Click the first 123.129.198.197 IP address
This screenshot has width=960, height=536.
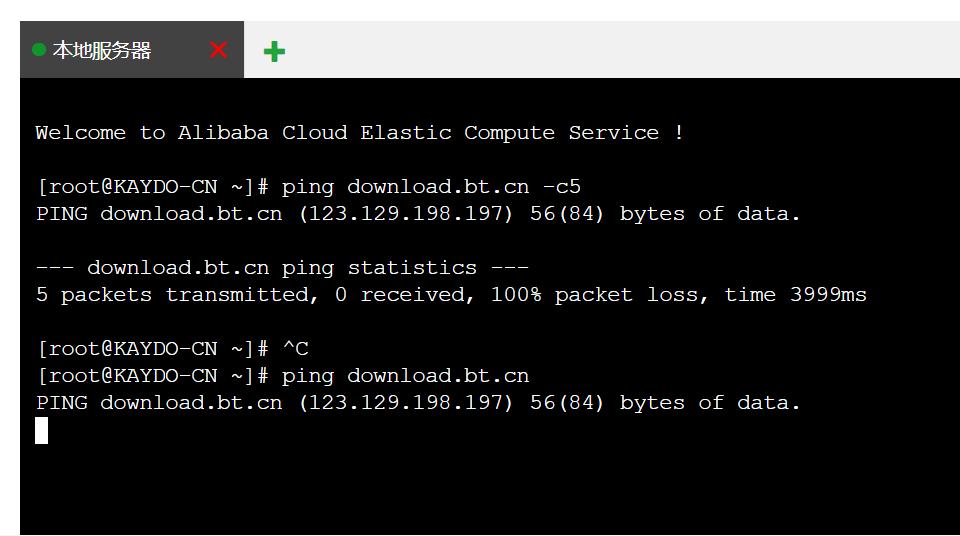[407, 214]
